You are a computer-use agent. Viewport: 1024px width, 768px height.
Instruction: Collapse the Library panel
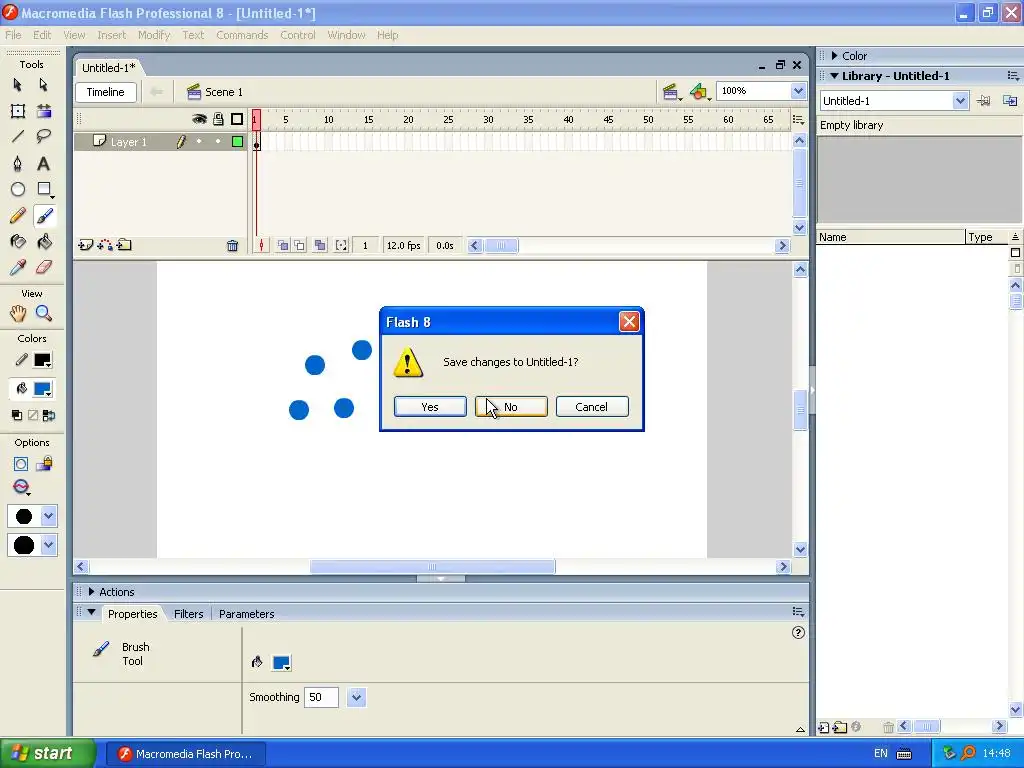click(834, 76)
